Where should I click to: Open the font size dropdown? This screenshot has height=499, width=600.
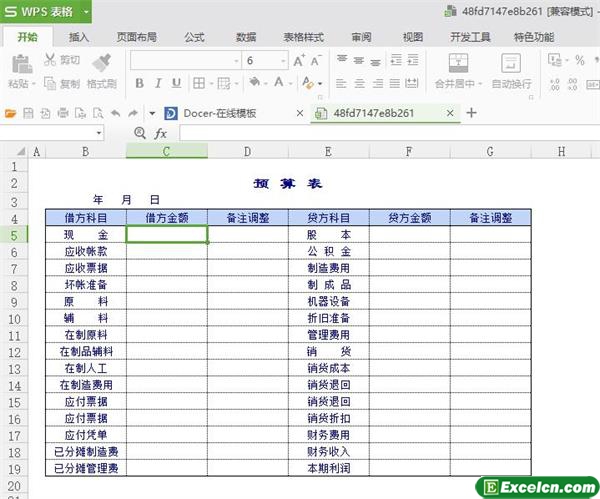point(283,61)
